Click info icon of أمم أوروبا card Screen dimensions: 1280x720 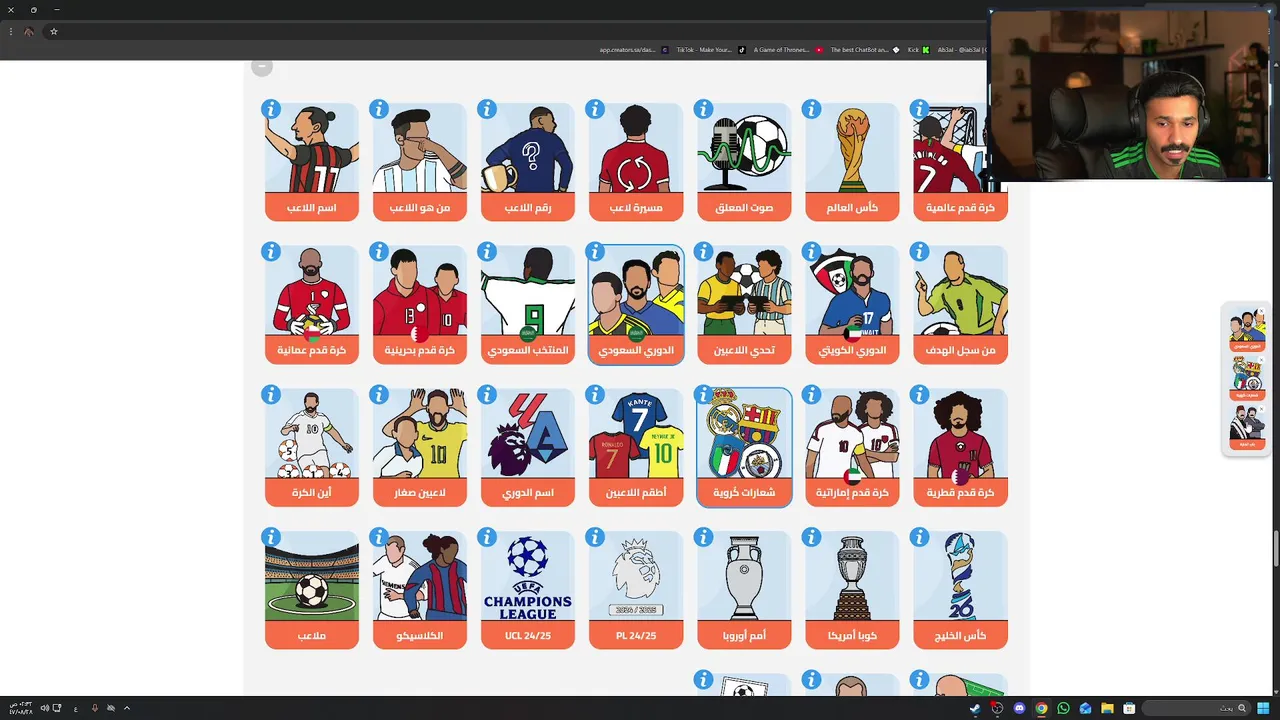tap(703, 538)
